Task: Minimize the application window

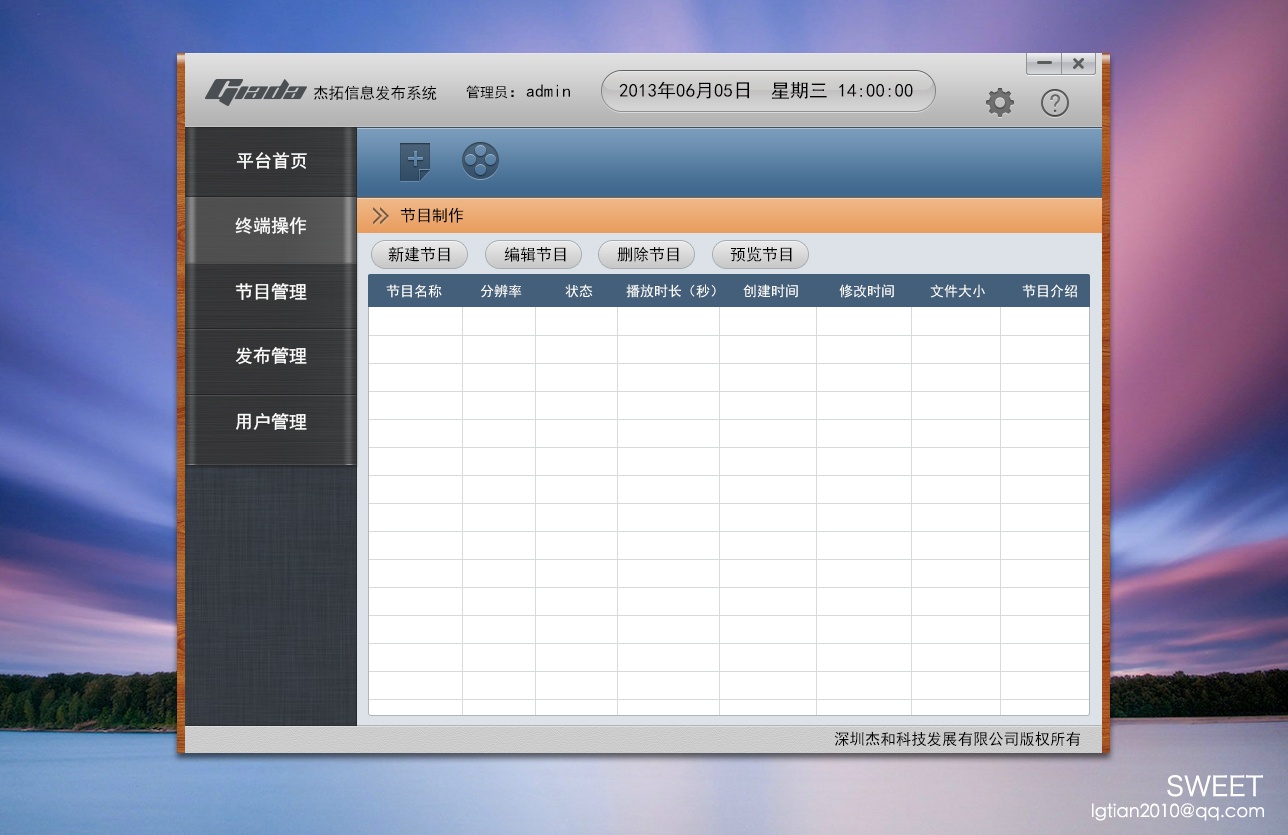Action: [1044, 63]
